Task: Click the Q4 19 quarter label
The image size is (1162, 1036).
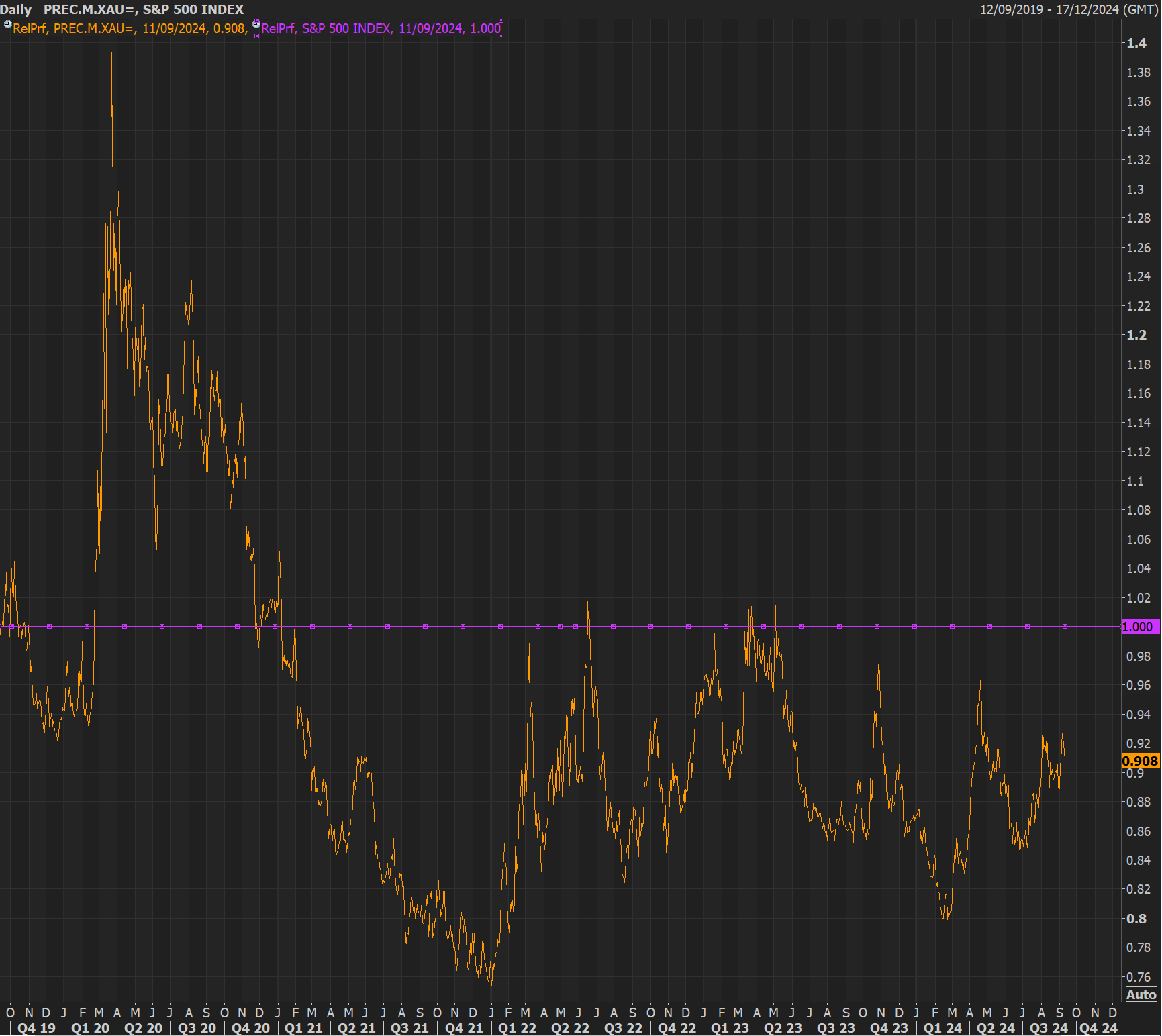Action: pyautogui.click(x=37, y=1028)
